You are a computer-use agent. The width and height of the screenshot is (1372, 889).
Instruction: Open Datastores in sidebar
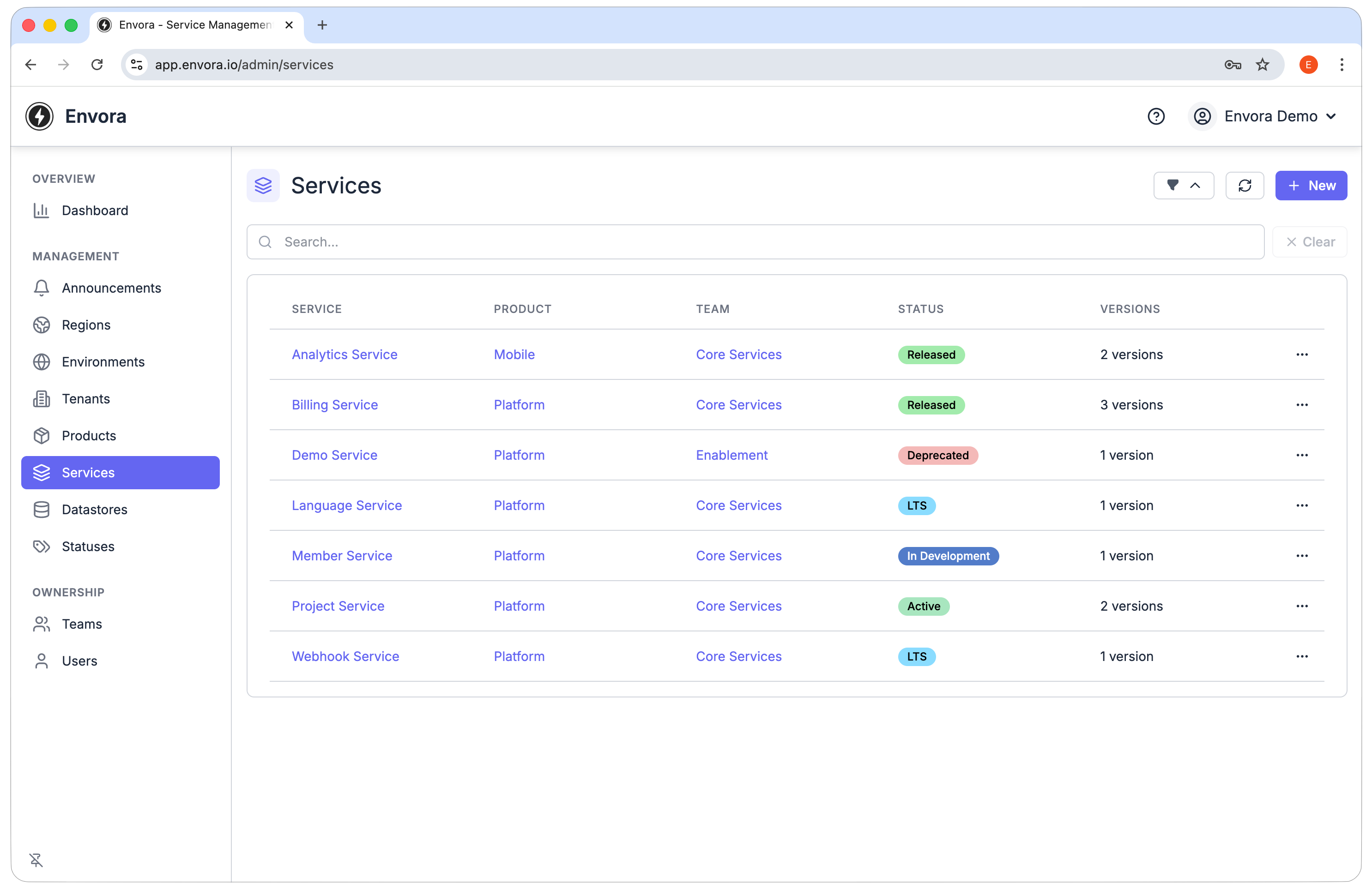click(x=121, y=509)
